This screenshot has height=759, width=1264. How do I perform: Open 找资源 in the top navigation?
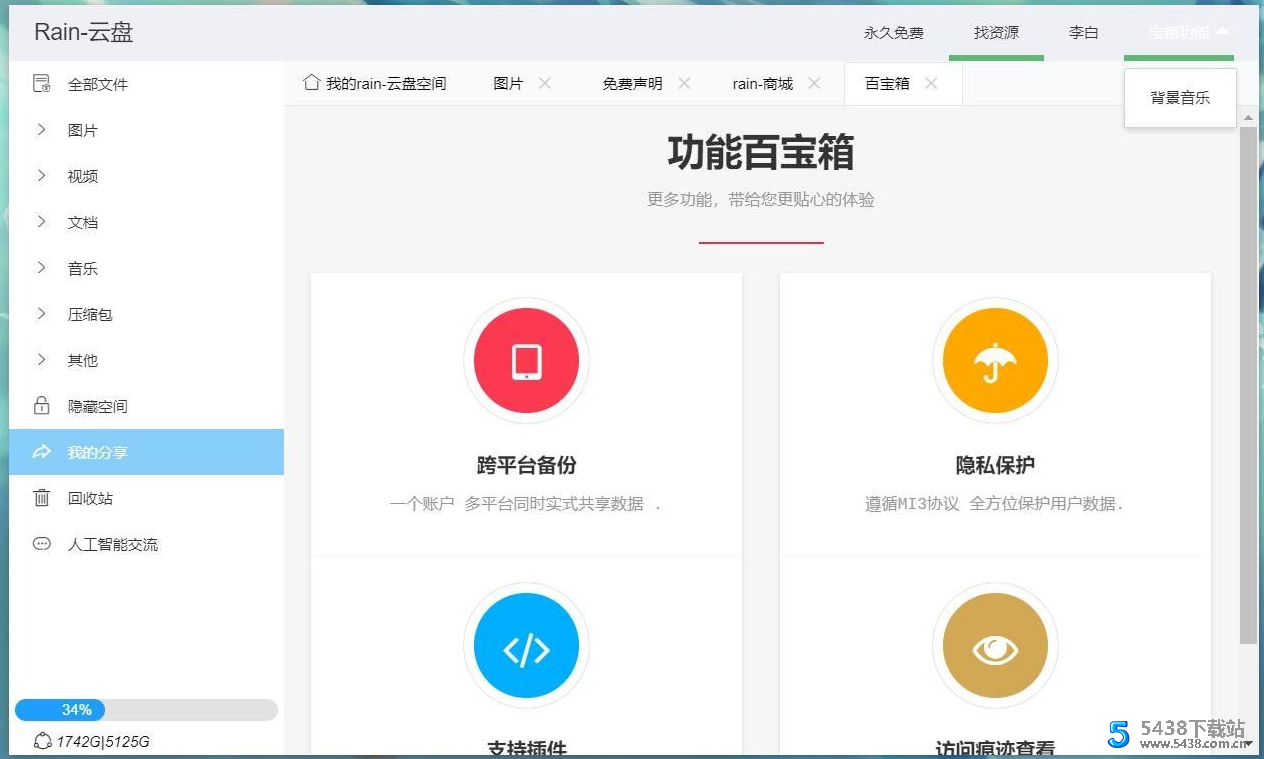pyautogui.click(x=996, y=32)
